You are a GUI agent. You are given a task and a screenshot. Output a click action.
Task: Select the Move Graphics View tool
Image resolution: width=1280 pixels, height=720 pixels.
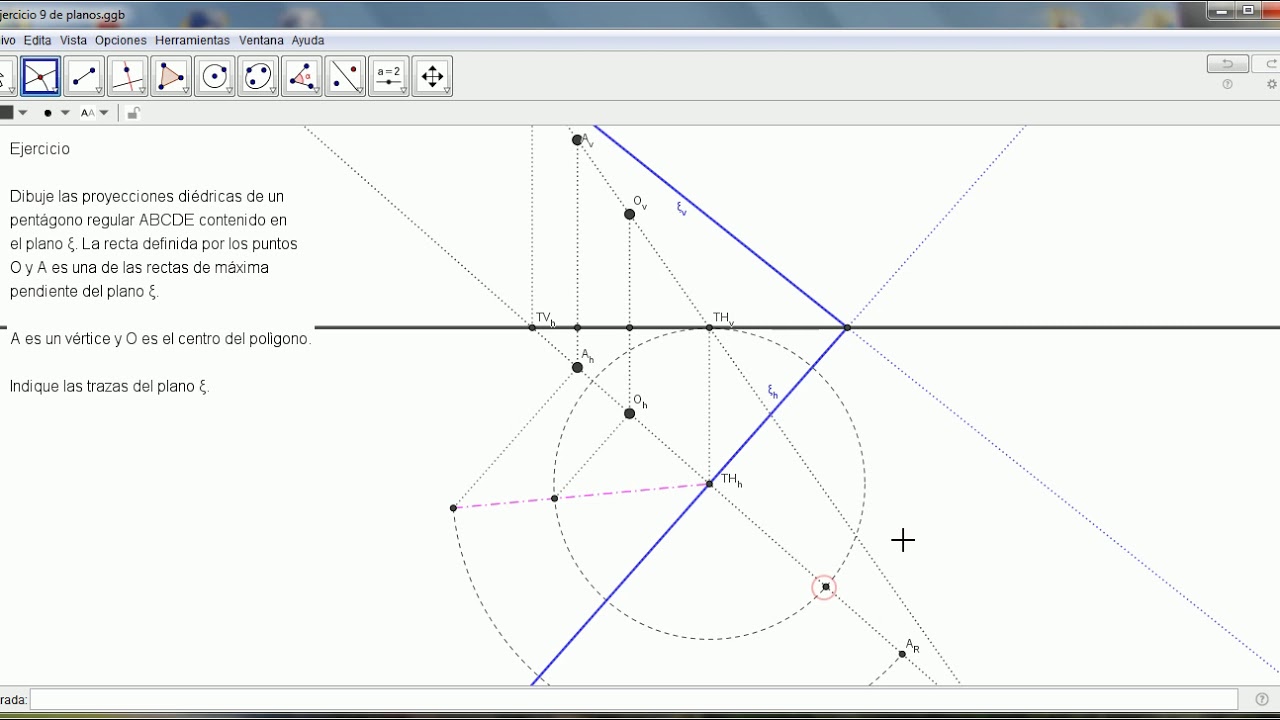432,77
